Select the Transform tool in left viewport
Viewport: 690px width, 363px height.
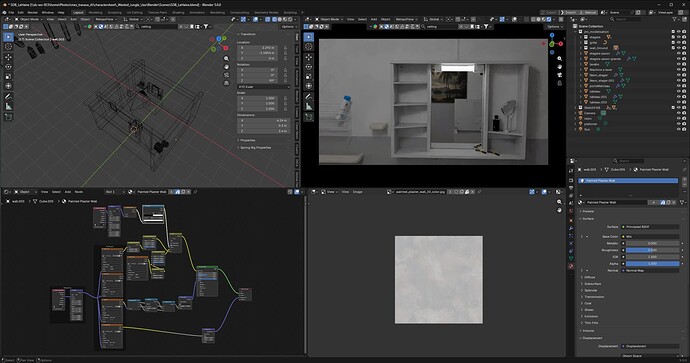point(8,86)
